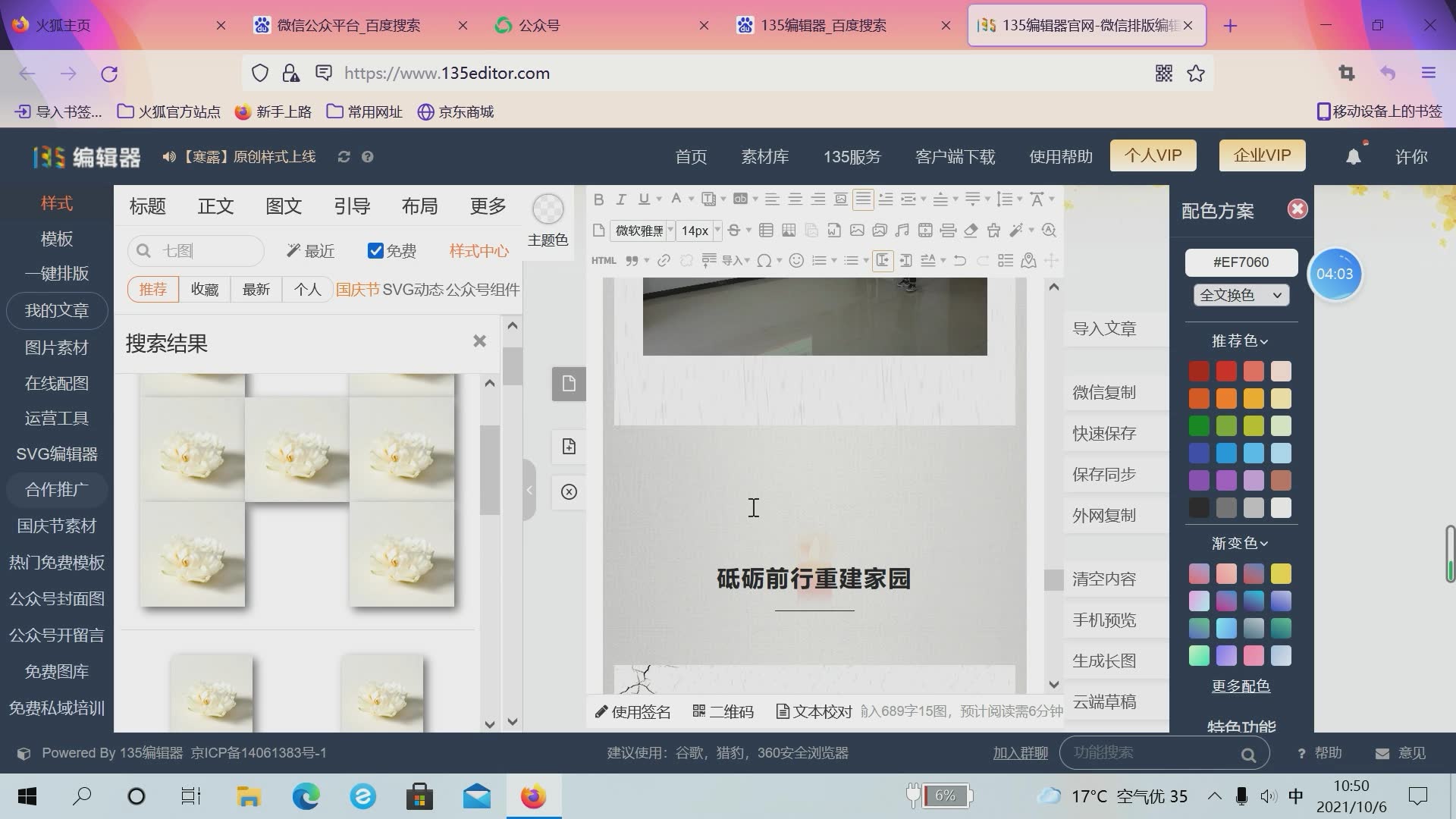Click the eraser clear formatting icon
The image size is (1456, 819).
coord(971,231)
